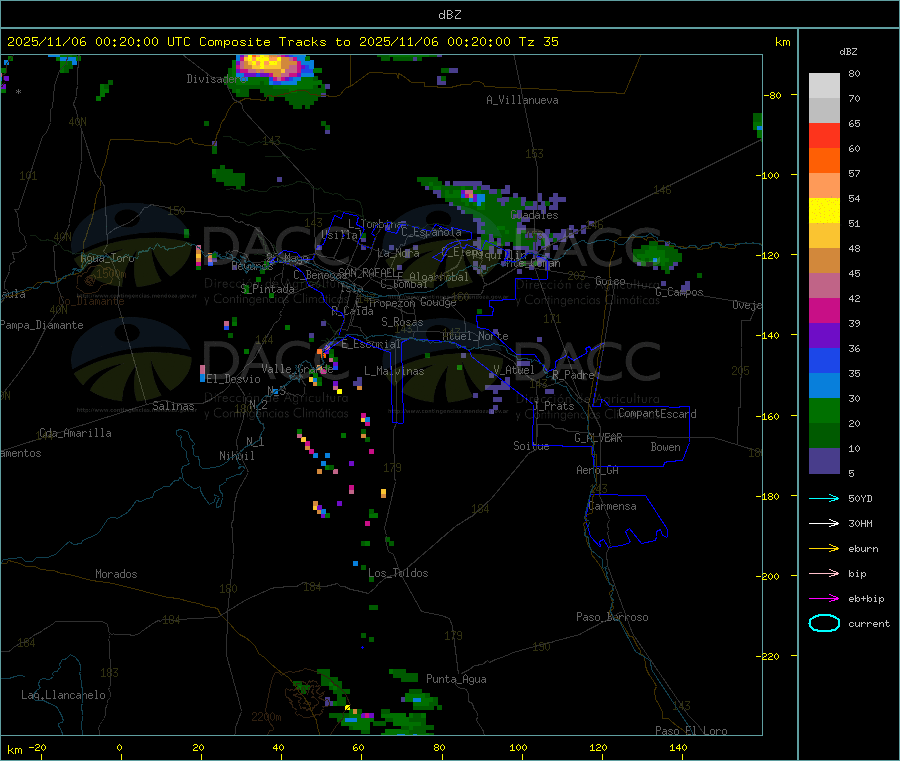Screen dimensions: 900x761
Task: Click the dBZ heading above the color scale
Action: coord(848,52)
